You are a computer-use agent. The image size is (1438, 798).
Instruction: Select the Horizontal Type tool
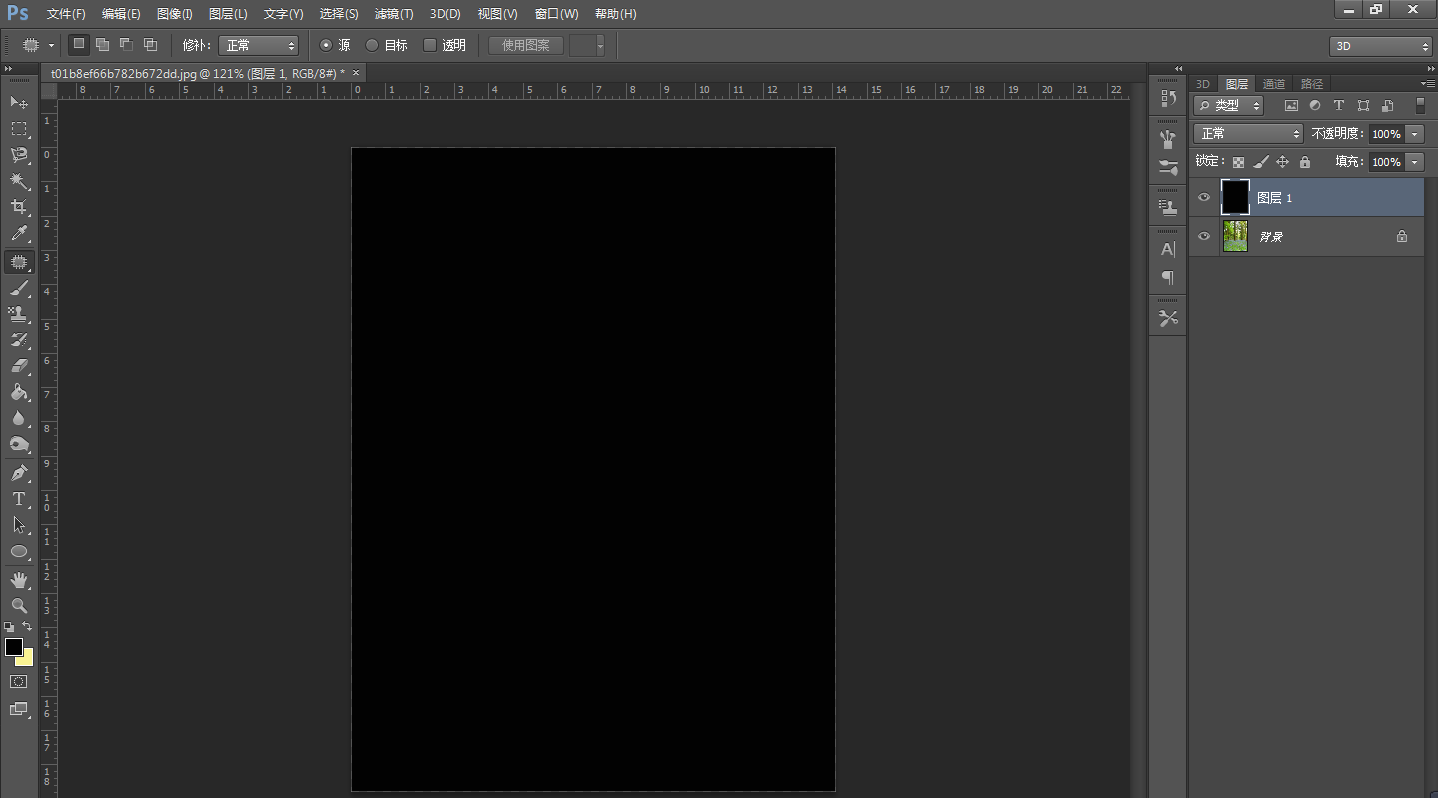[x=19, y=499]
